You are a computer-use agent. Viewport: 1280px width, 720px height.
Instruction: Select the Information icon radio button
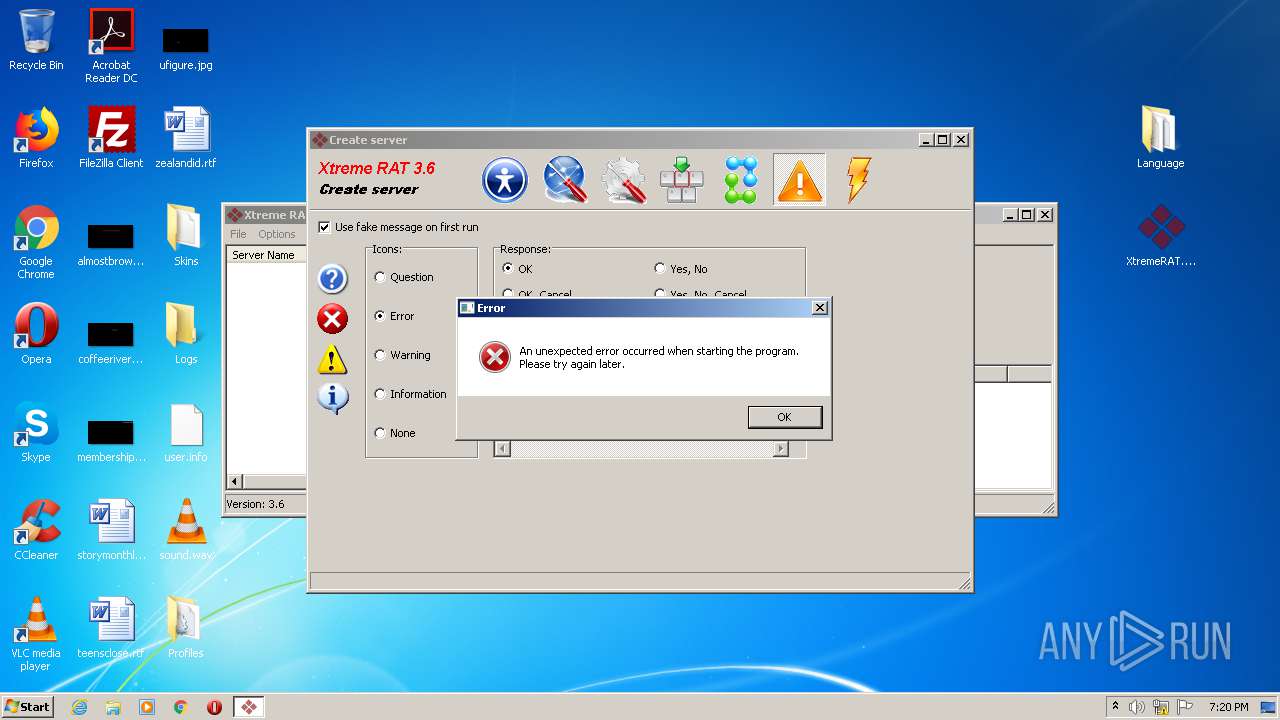[380, 394]
